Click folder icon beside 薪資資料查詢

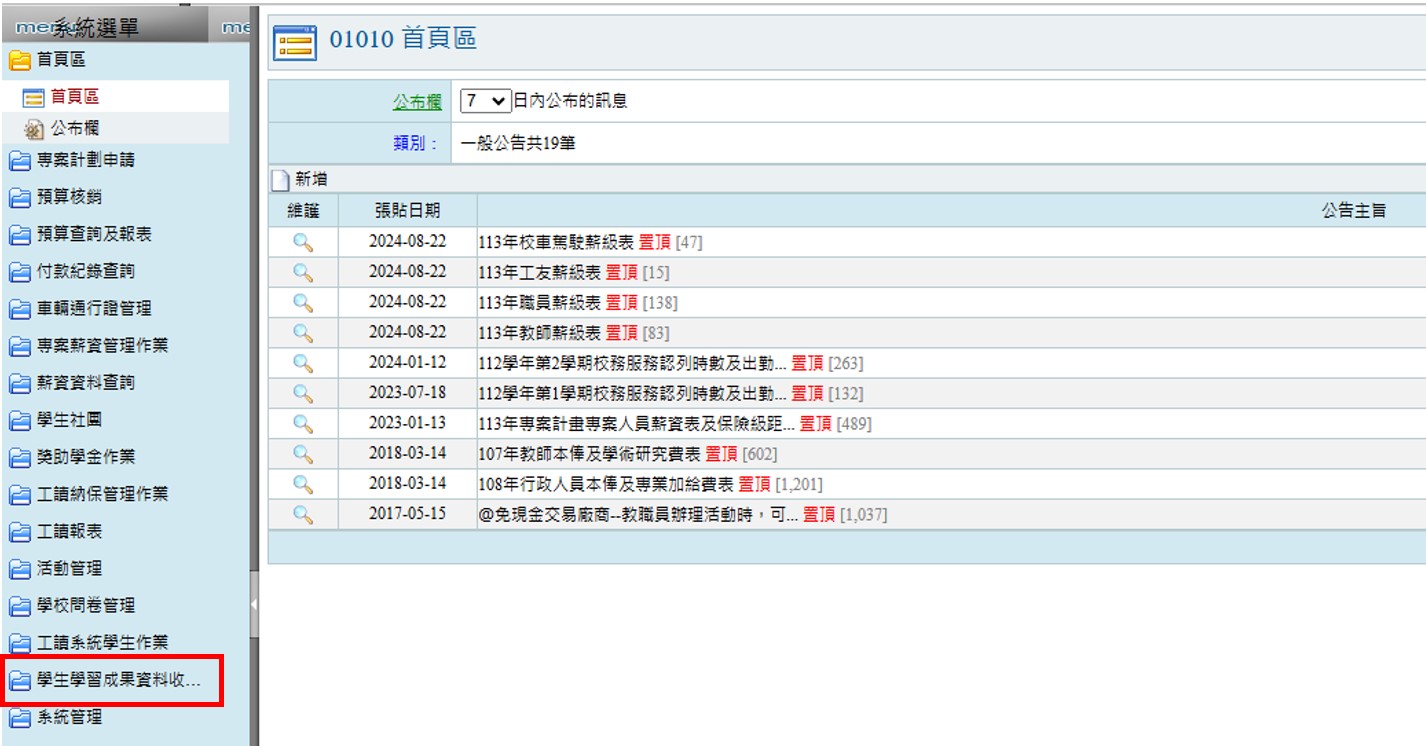(x=19, y=383)
